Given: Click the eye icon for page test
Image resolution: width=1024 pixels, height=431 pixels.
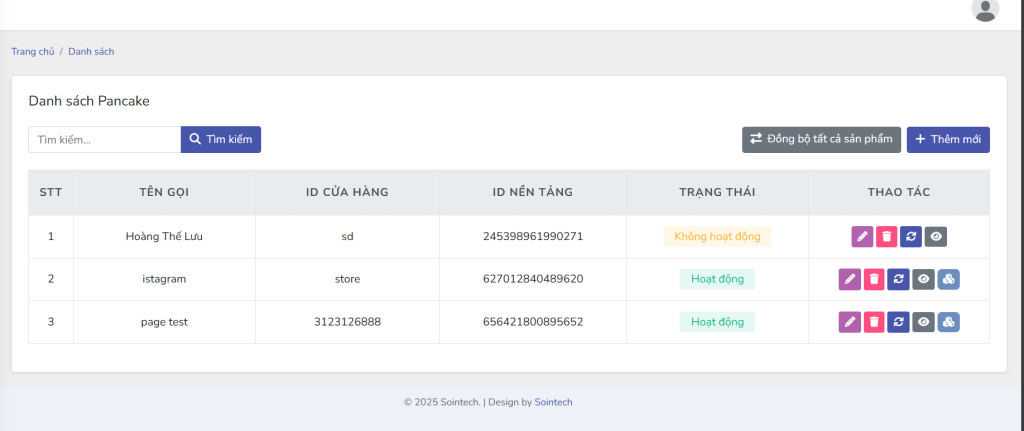Looking at the screenshot, I should (923, 322).
